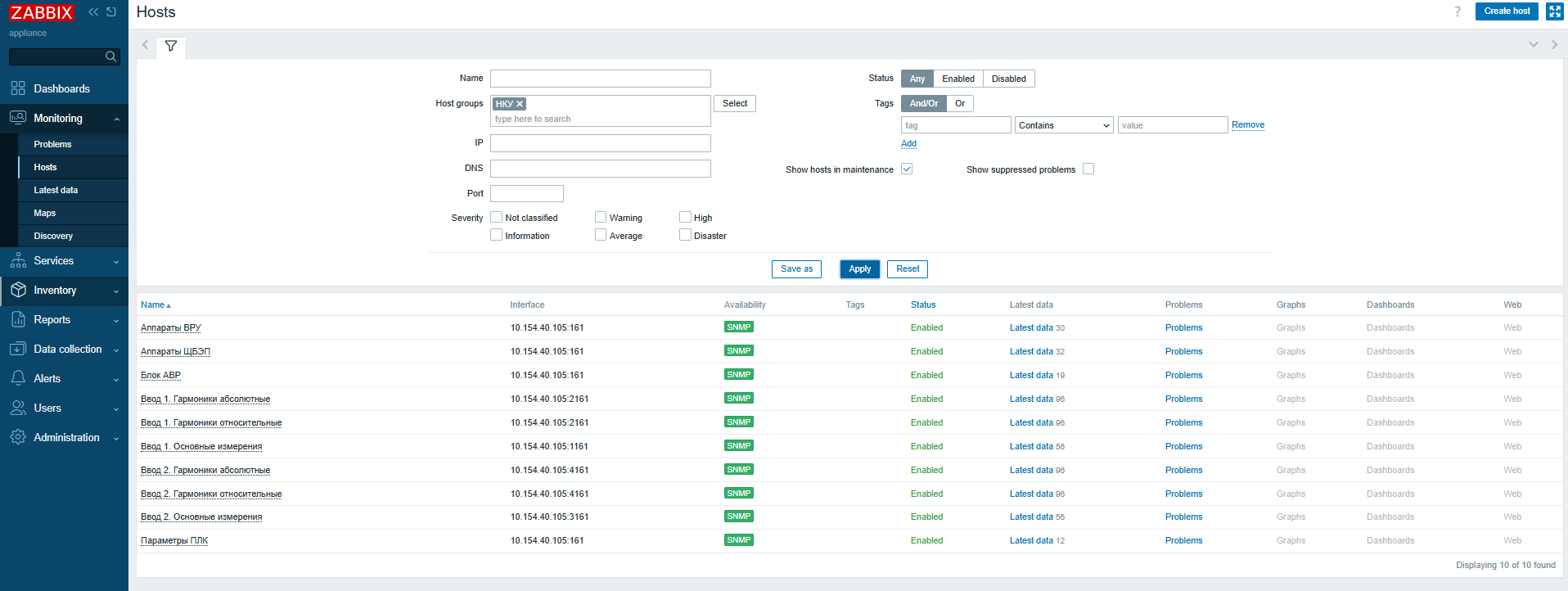Click SNMP badge for Аппараты ВРУ
1568x591 pixels.
click(x=738, y=327)
